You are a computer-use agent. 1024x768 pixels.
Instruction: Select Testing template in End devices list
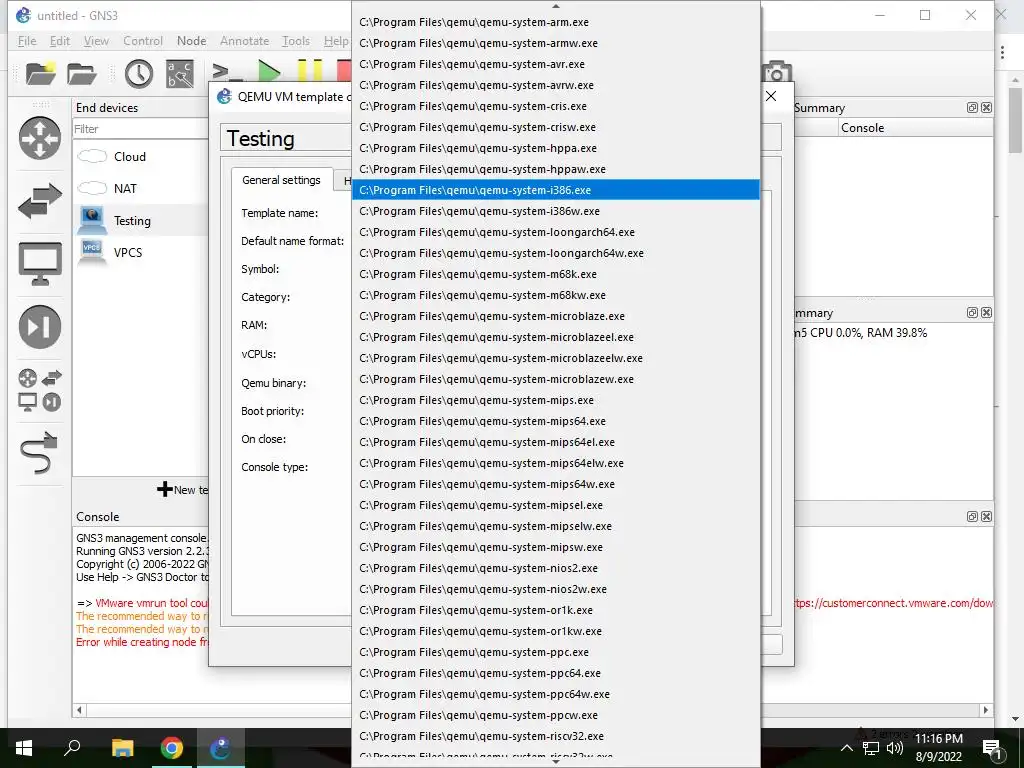click(140, 221)
